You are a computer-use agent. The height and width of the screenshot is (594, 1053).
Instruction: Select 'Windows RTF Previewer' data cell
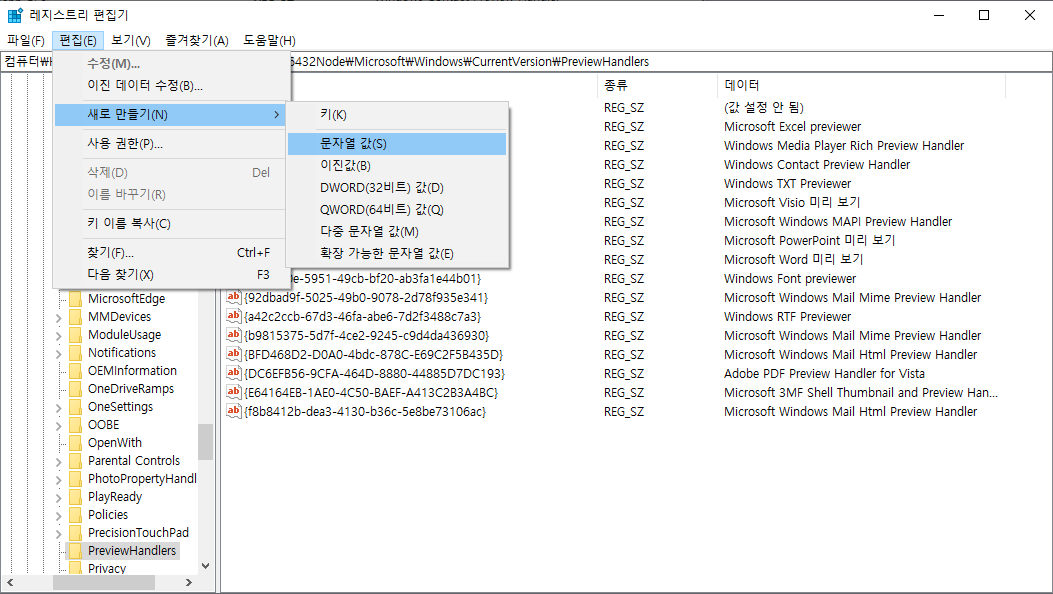click(787, 317)
